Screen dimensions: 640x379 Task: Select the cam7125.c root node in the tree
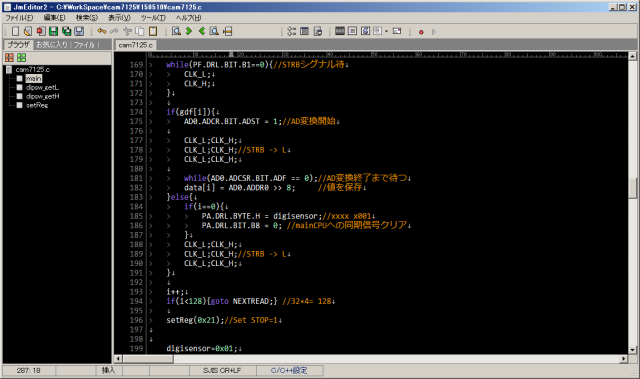(33, 69)
